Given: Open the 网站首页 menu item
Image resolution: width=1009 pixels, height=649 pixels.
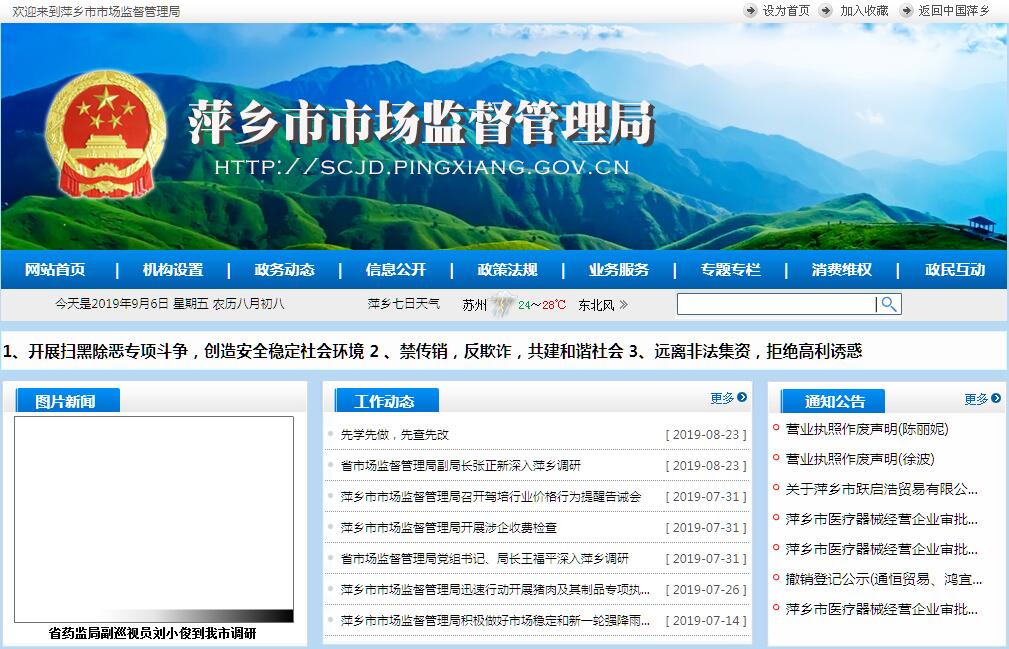Looking at the screenshot, I should pos(55,270).
